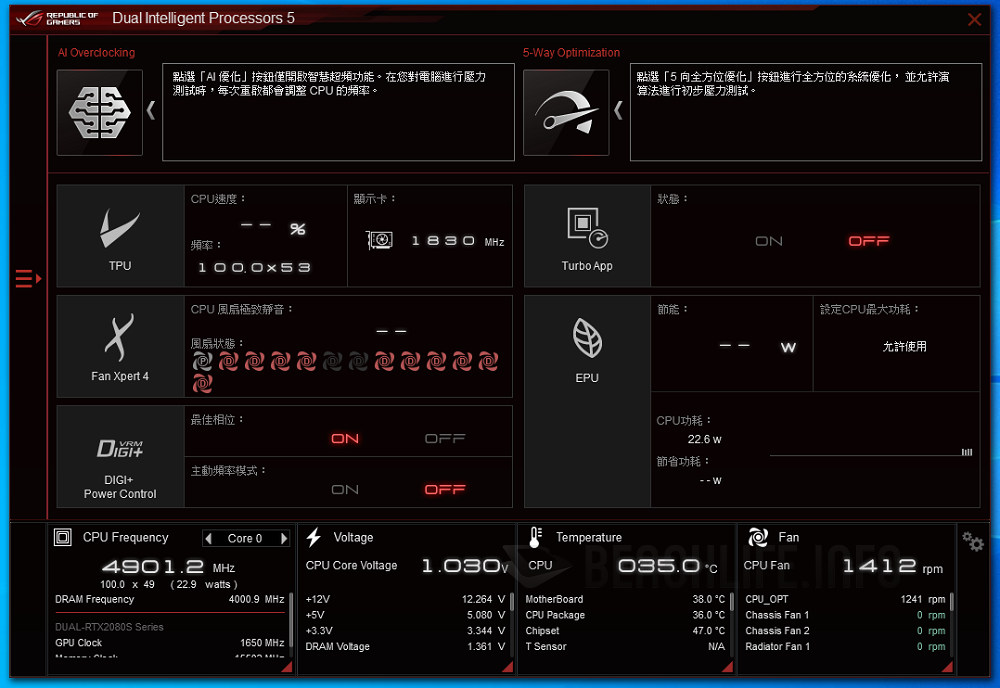Viewport: 1000px width, 688px height.
Task: Collapse AI Overclocking description with its chevron
Action: (151, 111)
